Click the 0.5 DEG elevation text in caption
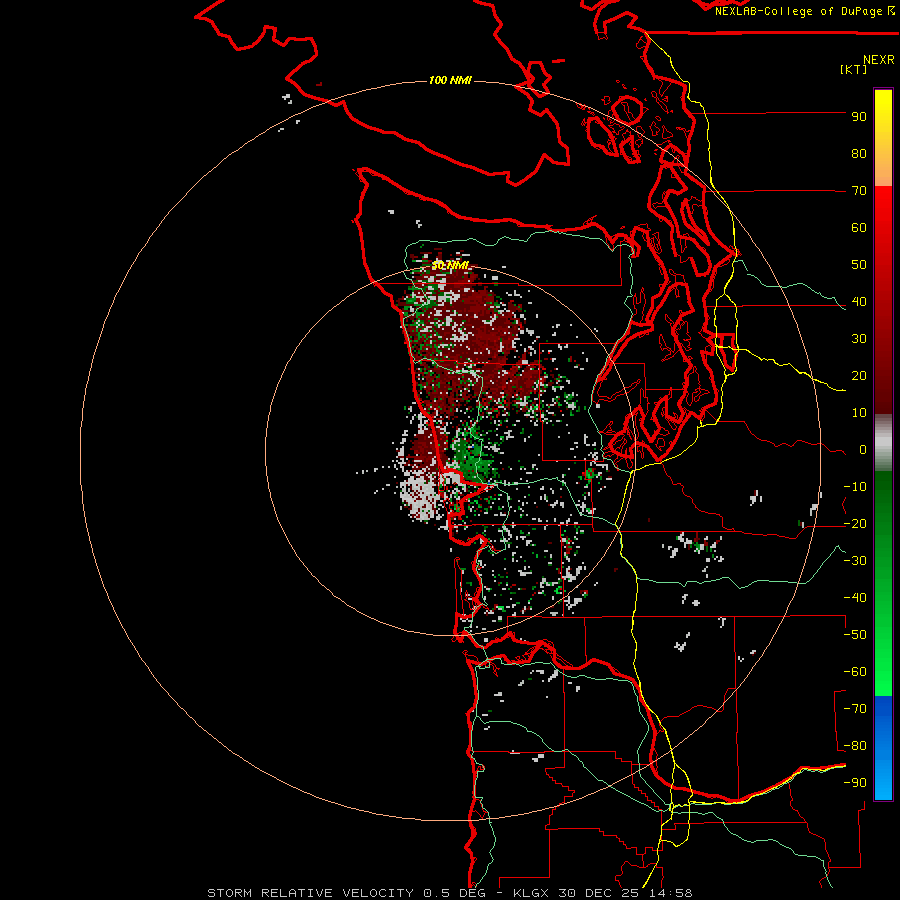900x900 pixels. click(x=455, y=893)
